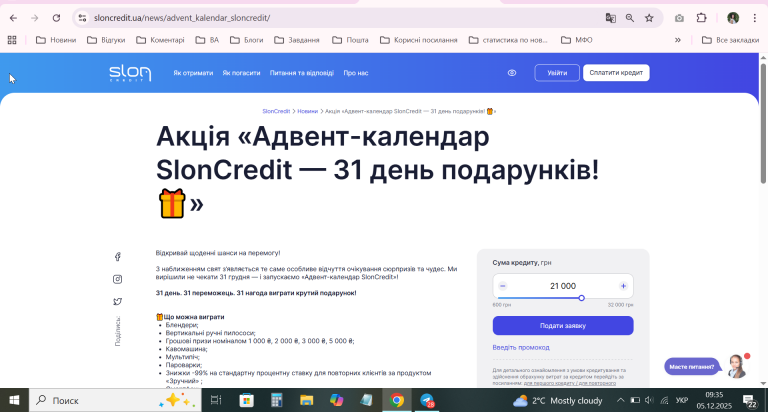Open the Новини breadcrumb link

(x=308, y=111)
